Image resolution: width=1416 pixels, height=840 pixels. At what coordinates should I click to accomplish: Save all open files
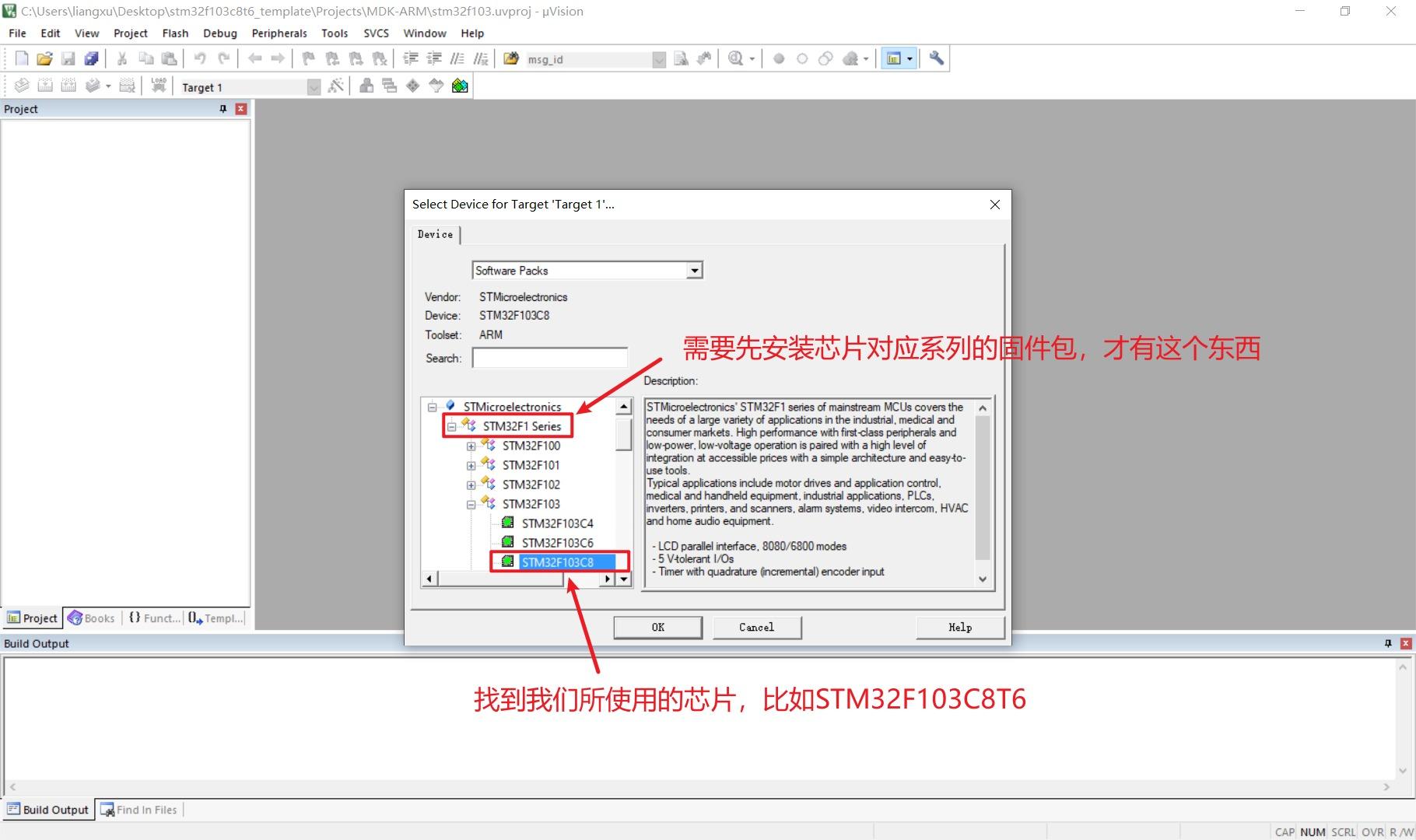pyautogui.click(x=91, y=58)
